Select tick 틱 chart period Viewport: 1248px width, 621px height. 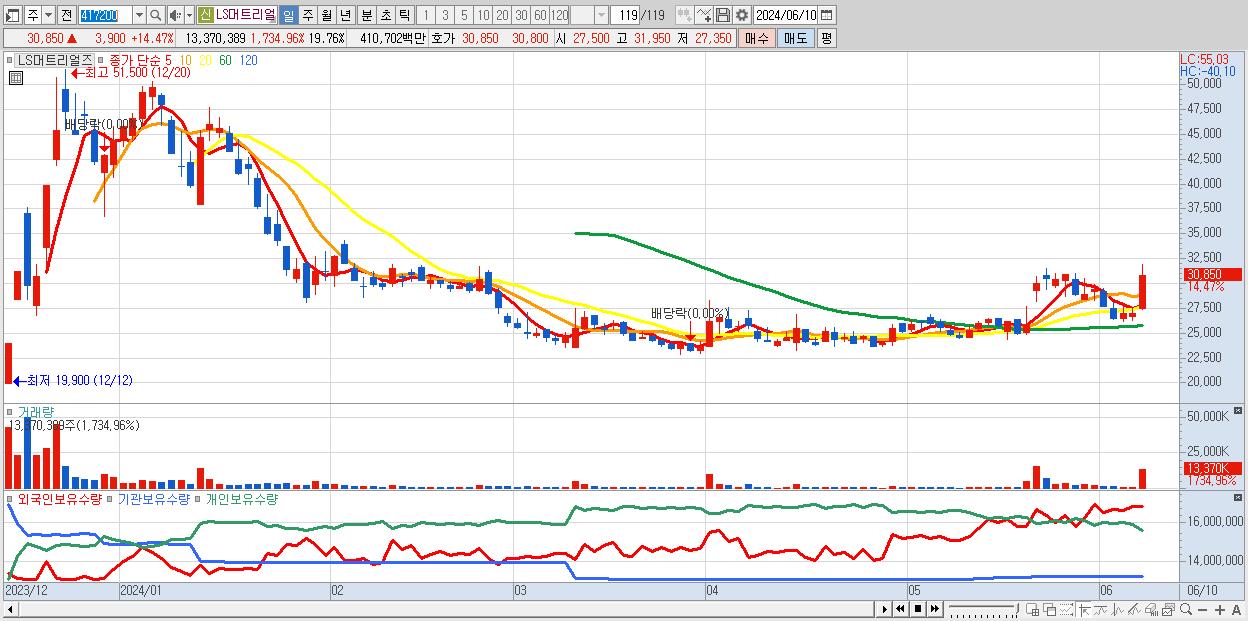(404, 15)
